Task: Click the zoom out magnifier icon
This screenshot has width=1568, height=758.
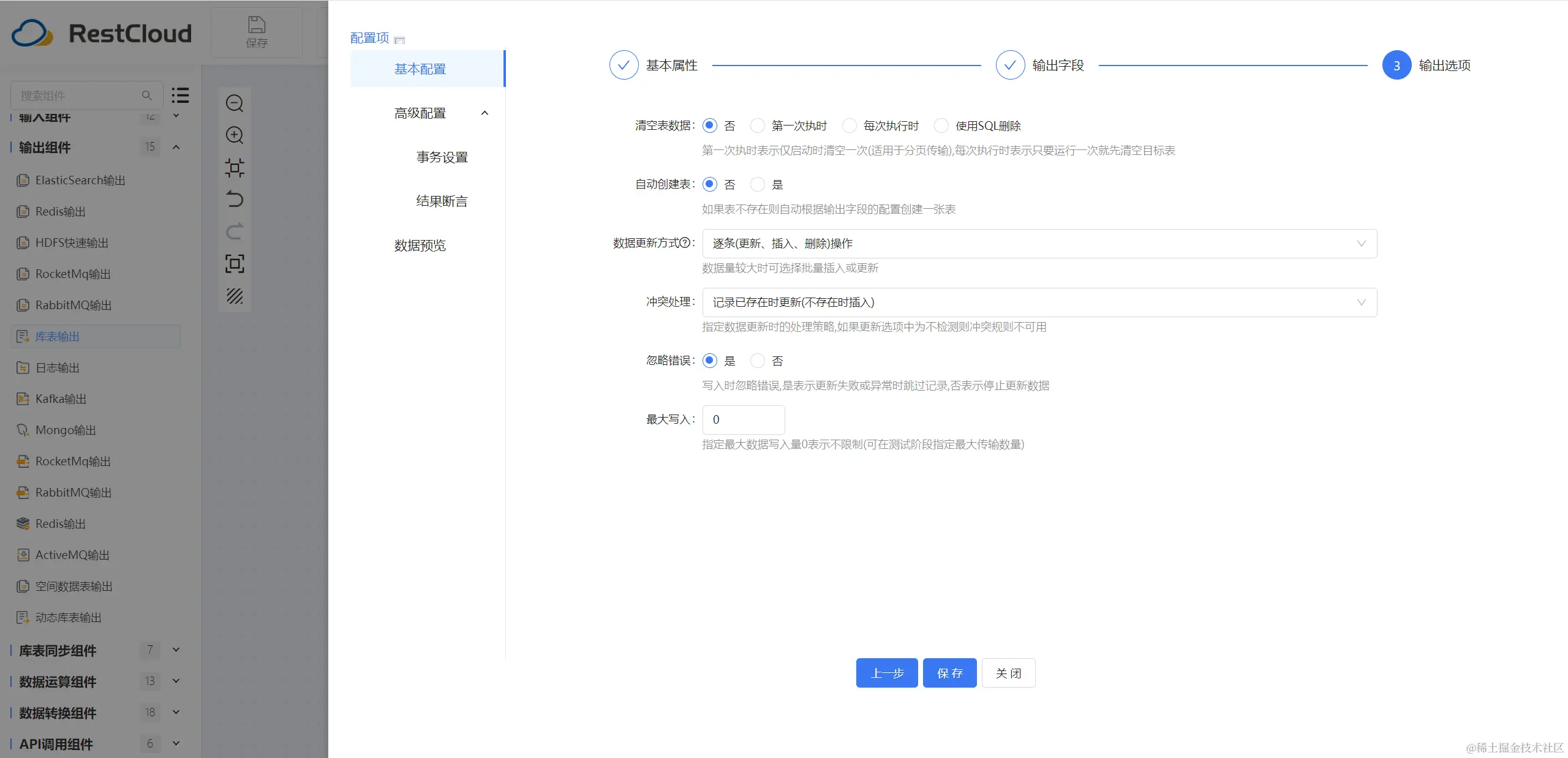Action: pos(235,103)
